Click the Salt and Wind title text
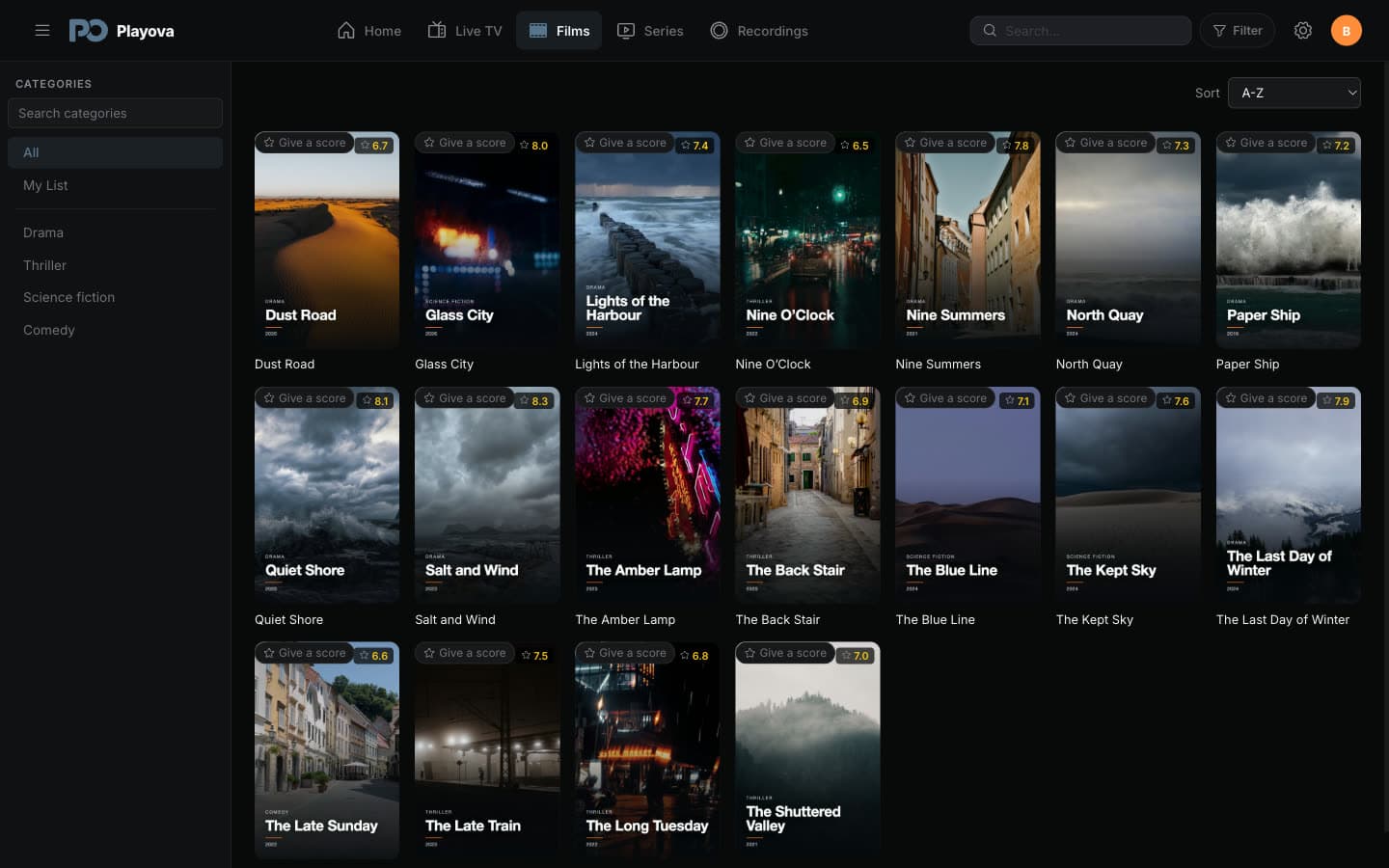The height and width of the screenshot is (868, 1389). pos(455,619)
